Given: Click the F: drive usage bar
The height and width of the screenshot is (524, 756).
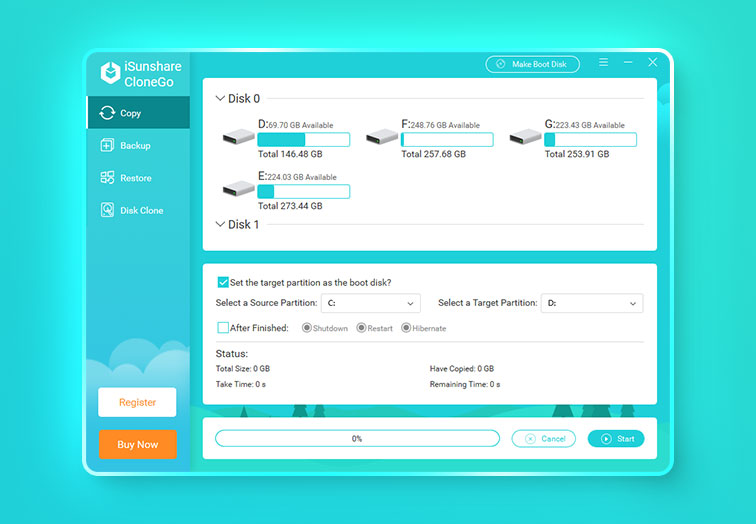Looking at the screenshot, I should point(447,140).
